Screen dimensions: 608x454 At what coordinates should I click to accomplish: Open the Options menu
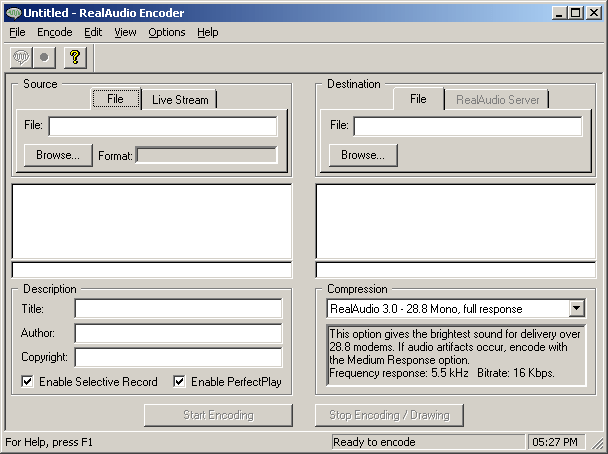click(167, 32)
